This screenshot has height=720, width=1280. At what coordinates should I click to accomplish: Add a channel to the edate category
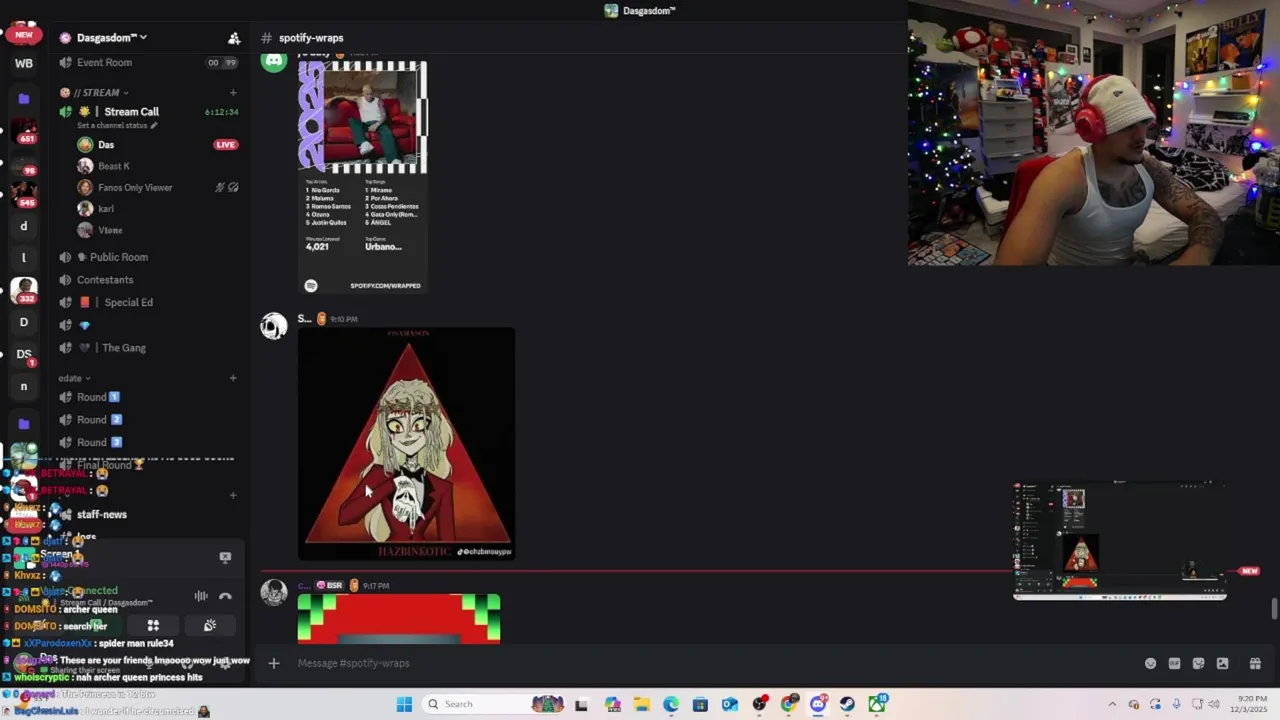pos(233,378)
